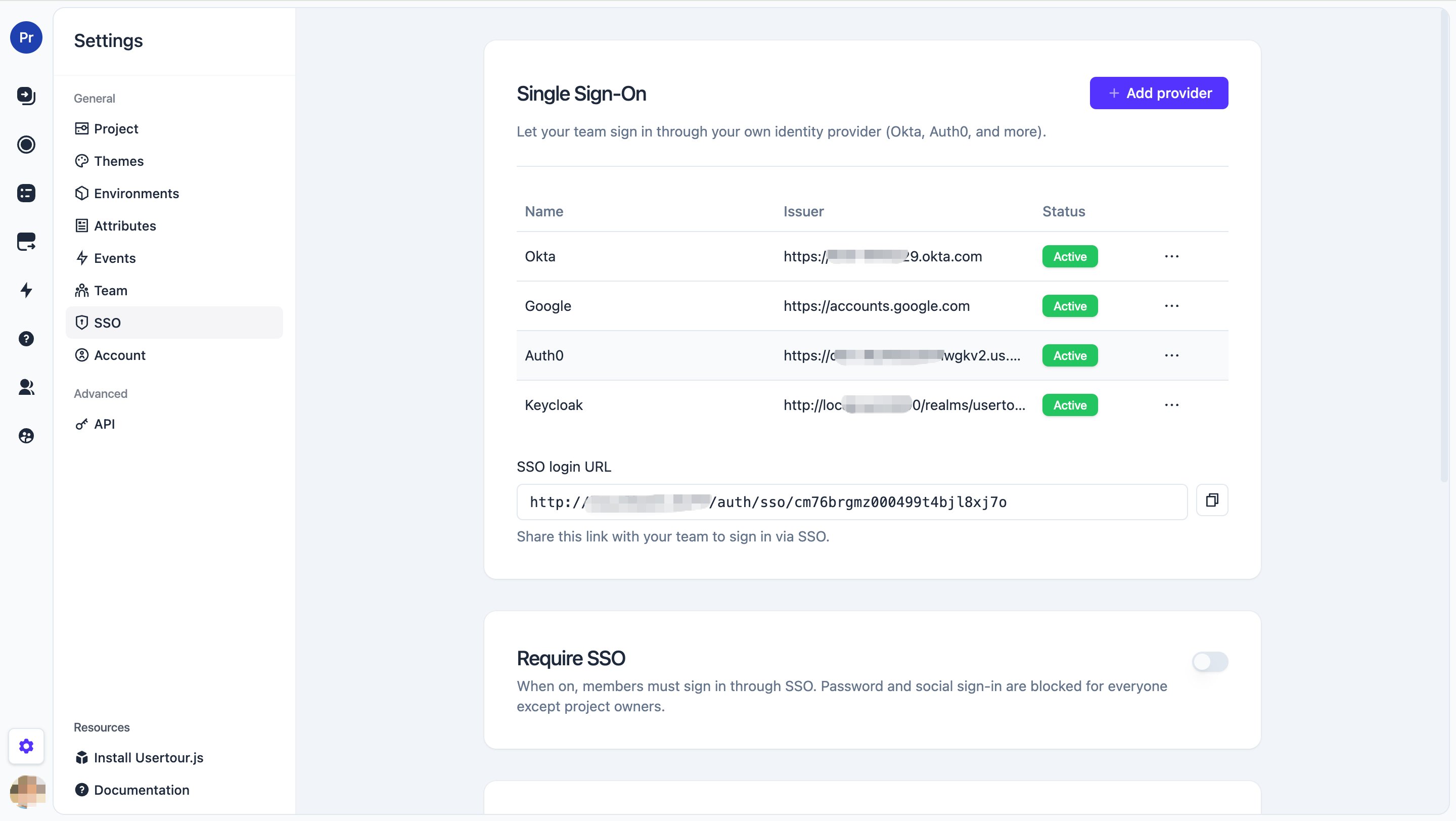Viewport: 1456px width, 821px height.
Task: Open the lightning bolt sidebar icon
Action: [26, 290]
